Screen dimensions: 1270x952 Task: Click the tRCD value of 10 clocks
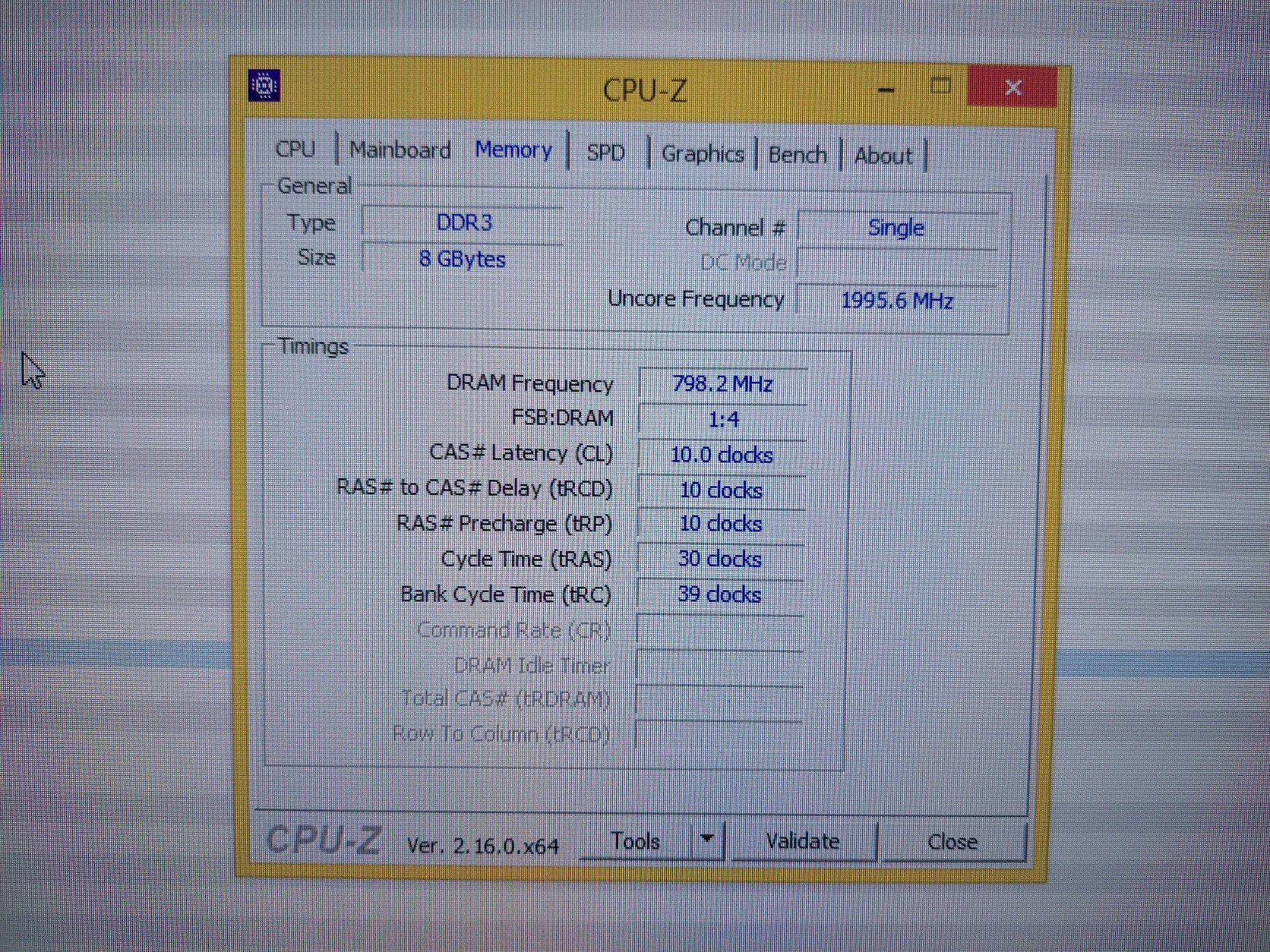click(x=721, y=490)
